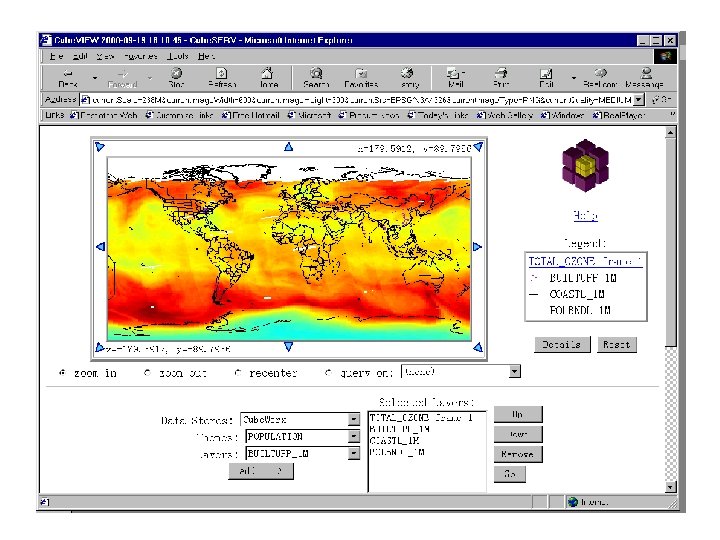Screen dimensions: 720x540
Task: Pan map toward upper-right corner arrow
Action: [478, 147]
